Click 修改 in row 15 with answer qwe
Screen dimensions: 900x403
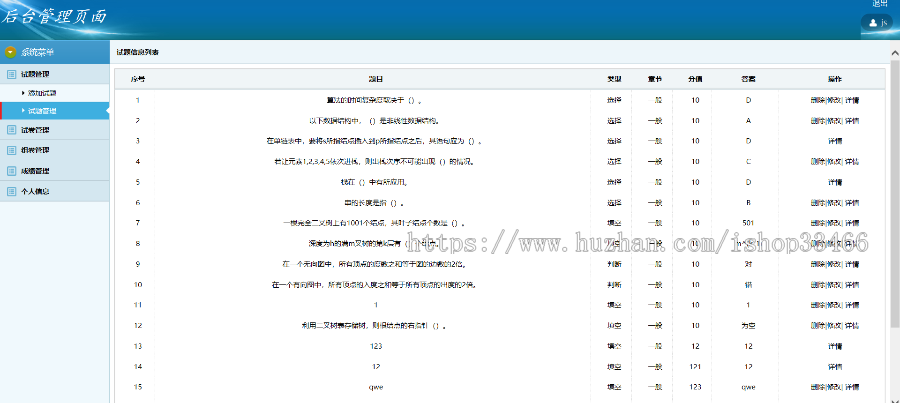coord(833,387)
